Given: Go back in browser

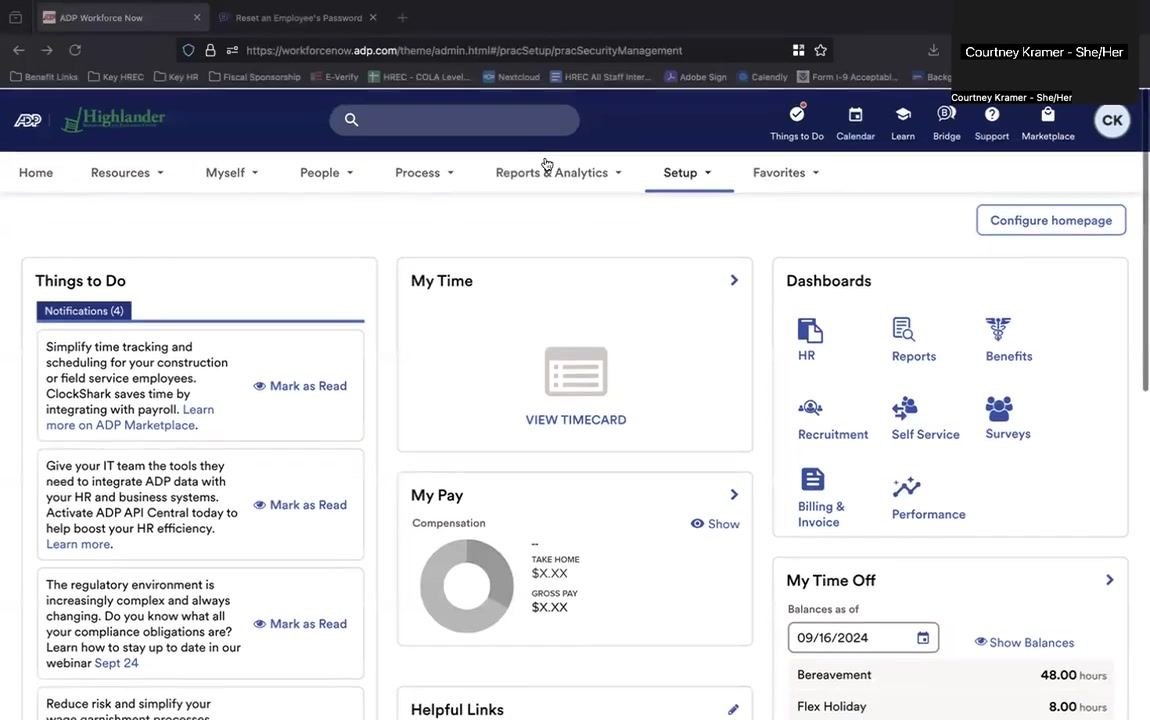Looking at the screenshot, I should pos(19,50).
